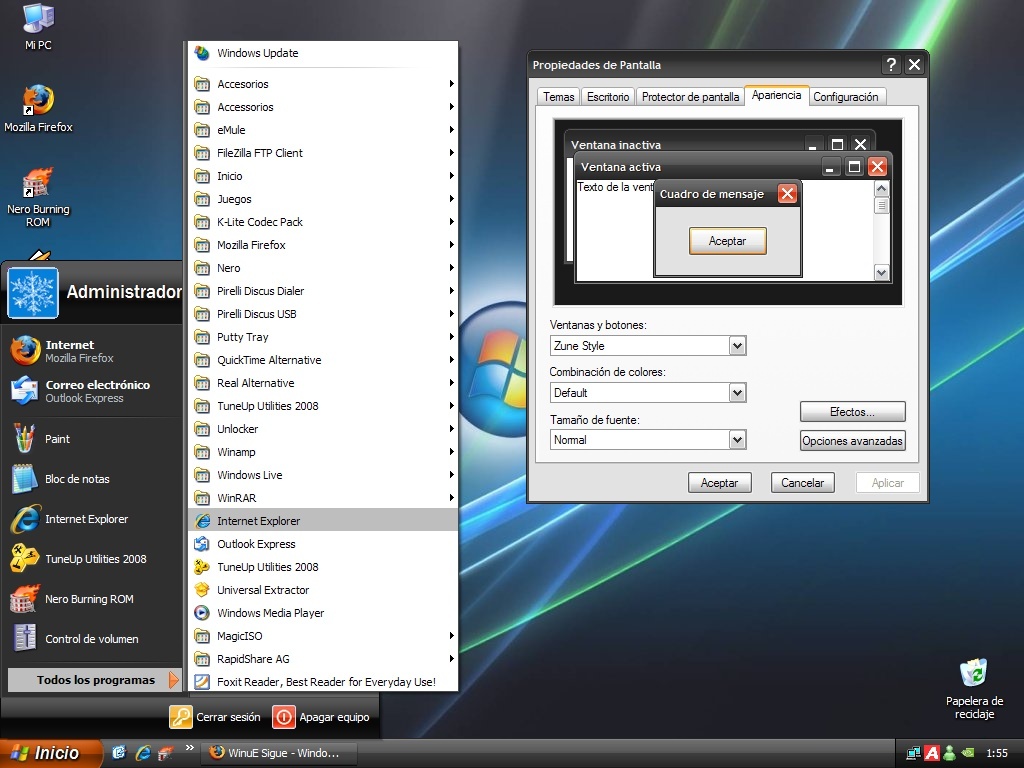Open the Papelera de reciclaje desktop icon
The image size is (1024, 768).
pos(974,688)
